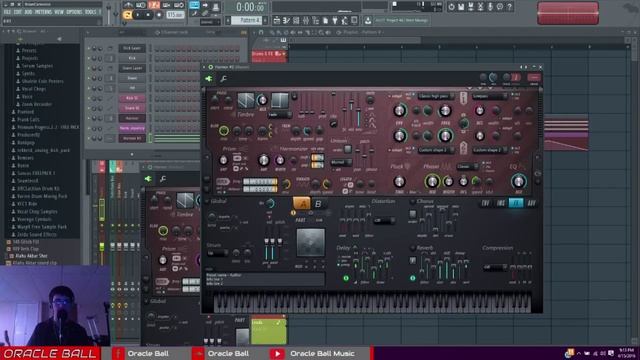Toggle the blue typing keyboard to piano icon

click(x=194, y=5)
